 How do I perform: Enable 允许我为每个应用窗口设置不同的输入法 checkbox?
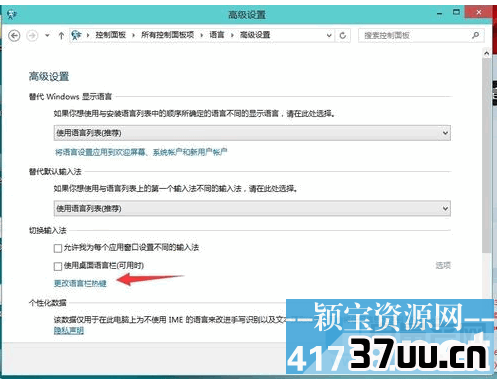tap(58, 248)
